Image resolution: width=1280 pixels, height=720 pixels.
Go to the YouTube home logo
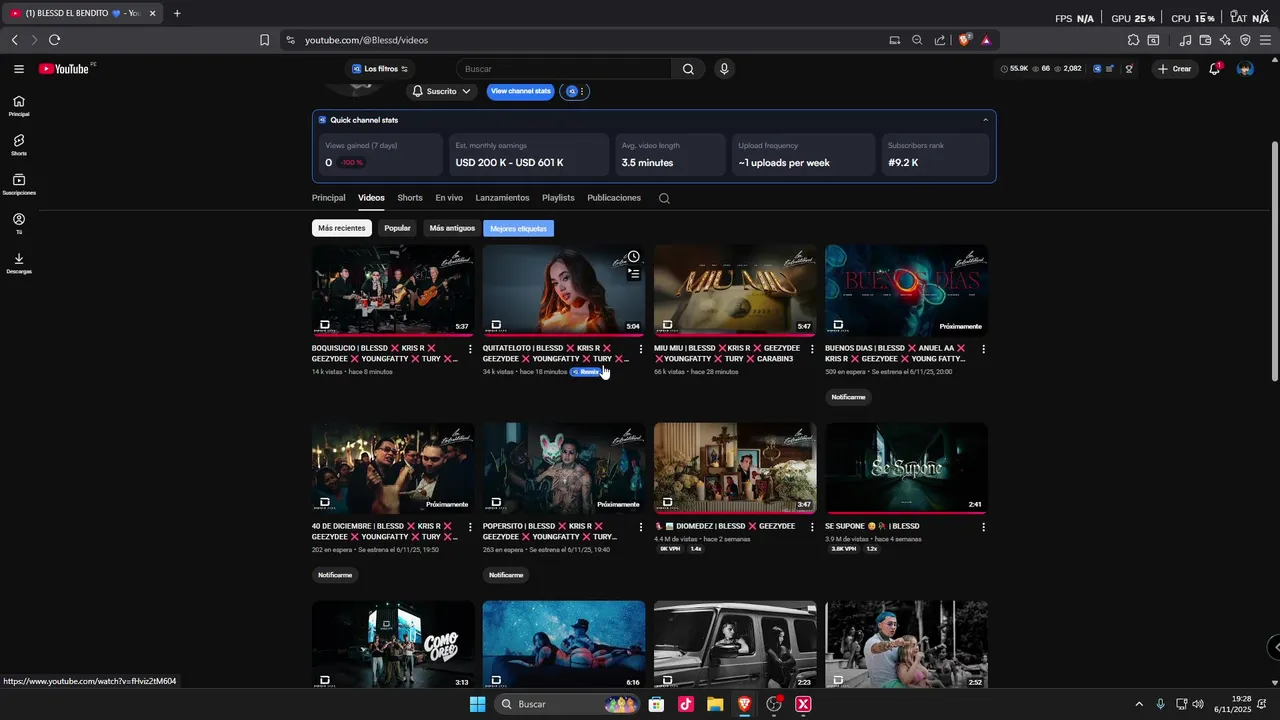[x=66, y=69]
